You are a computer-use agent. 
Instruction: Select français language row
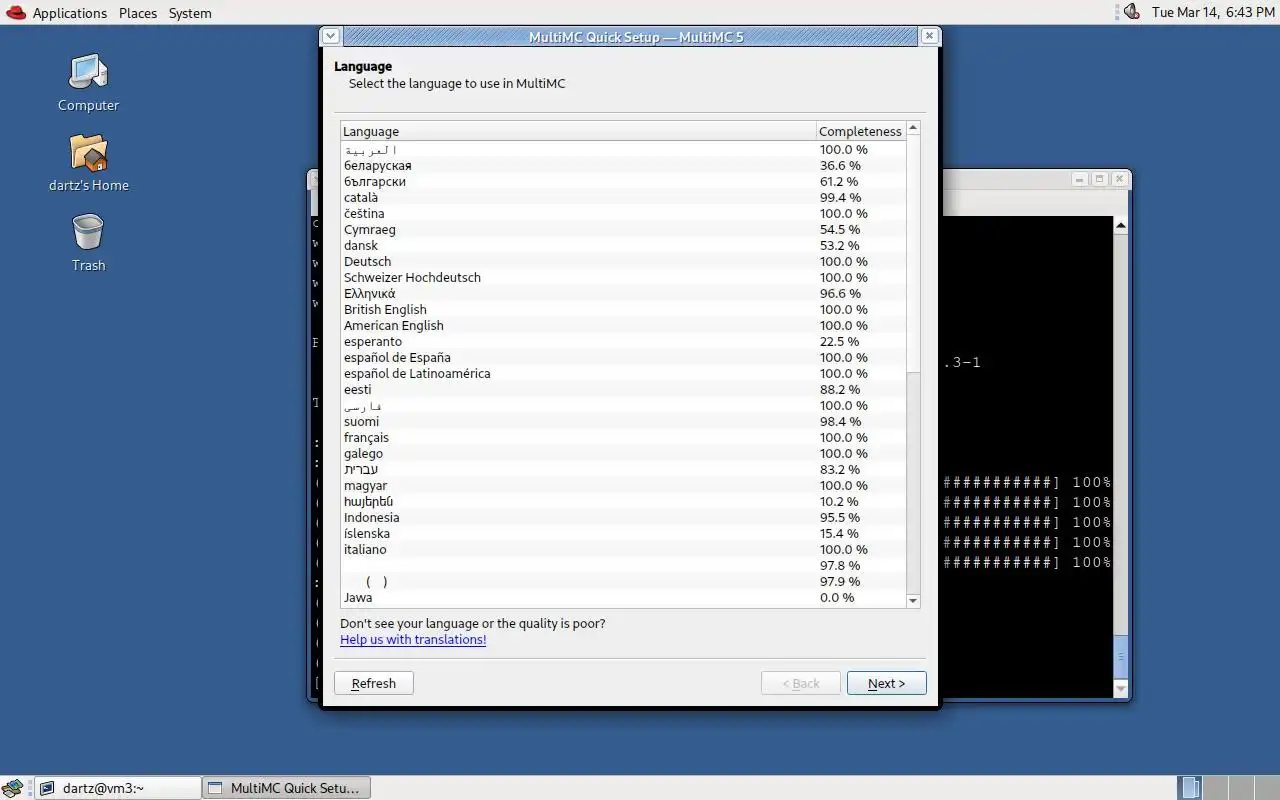[x=623, y=437]
